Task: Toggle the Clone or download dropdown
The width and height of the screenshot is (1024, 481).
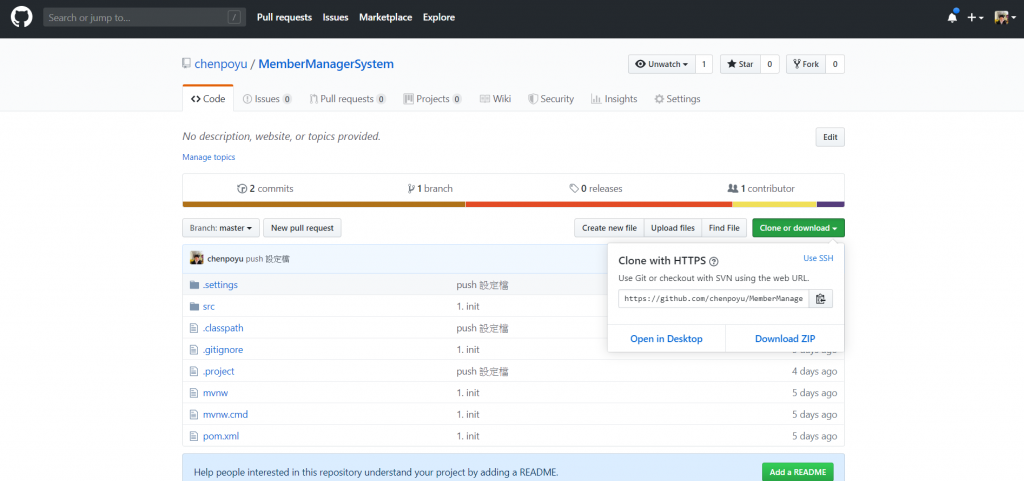Action: (x=798, y=228)
